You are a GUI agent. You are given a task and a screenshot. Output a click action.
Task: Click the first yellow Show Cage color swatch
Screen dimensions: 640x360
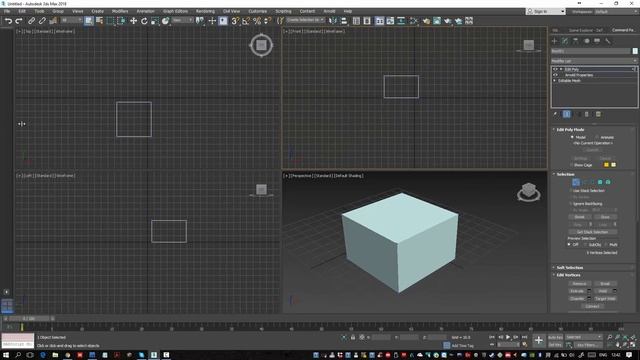pos(606,165)
